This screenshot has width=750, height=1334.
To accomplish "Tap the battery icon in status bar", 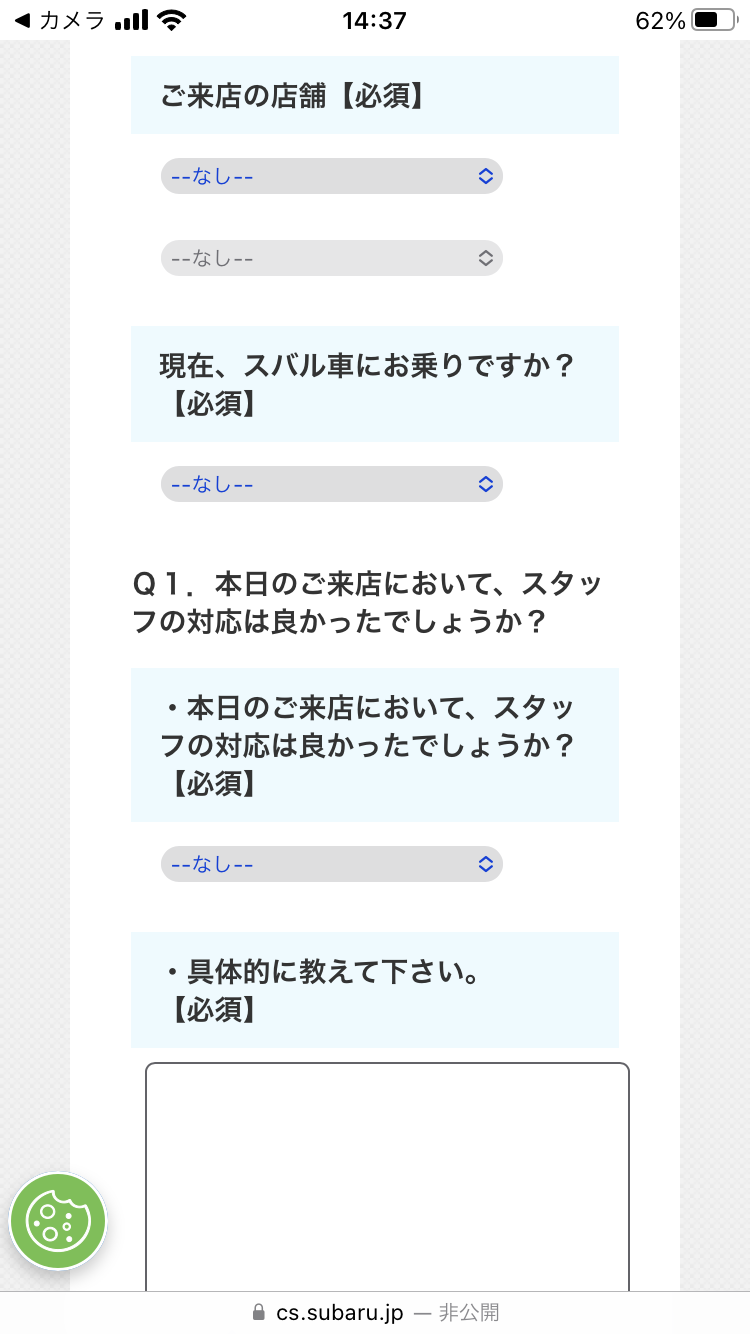I will coord(712,20).
